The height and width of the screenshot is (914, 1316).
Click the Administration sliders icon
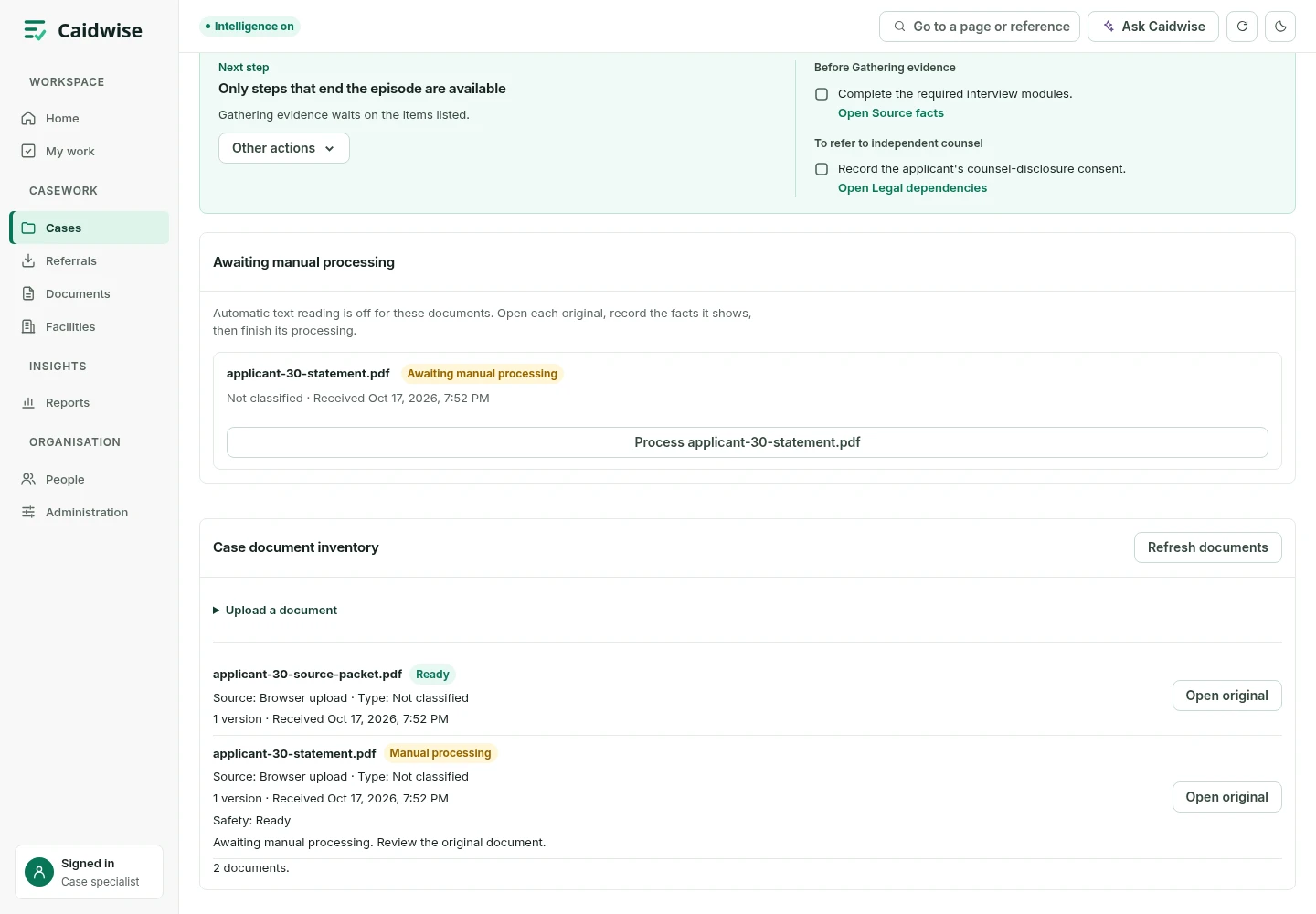point(28,512)
